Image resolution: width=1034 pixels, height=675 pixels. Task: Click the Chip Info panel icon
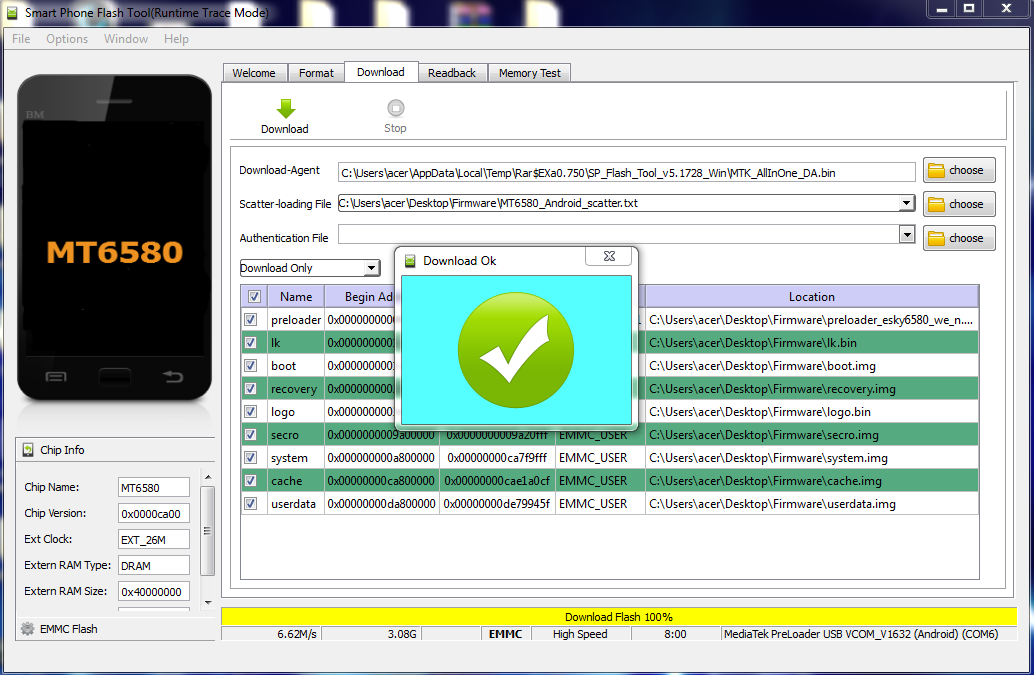[x=28, y=450]
